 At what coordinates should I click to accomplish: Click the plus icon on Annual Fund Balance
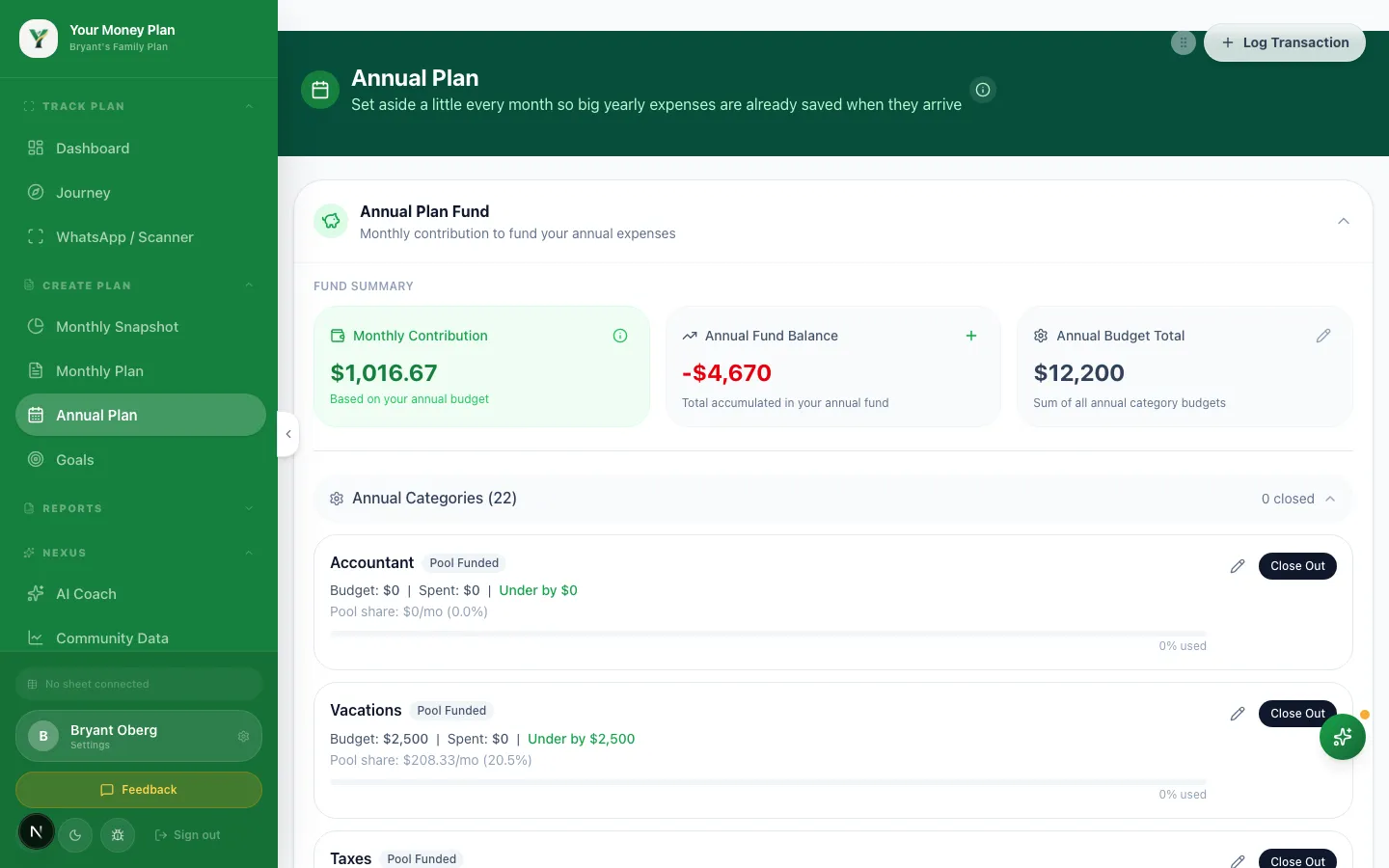click(971, 336)
